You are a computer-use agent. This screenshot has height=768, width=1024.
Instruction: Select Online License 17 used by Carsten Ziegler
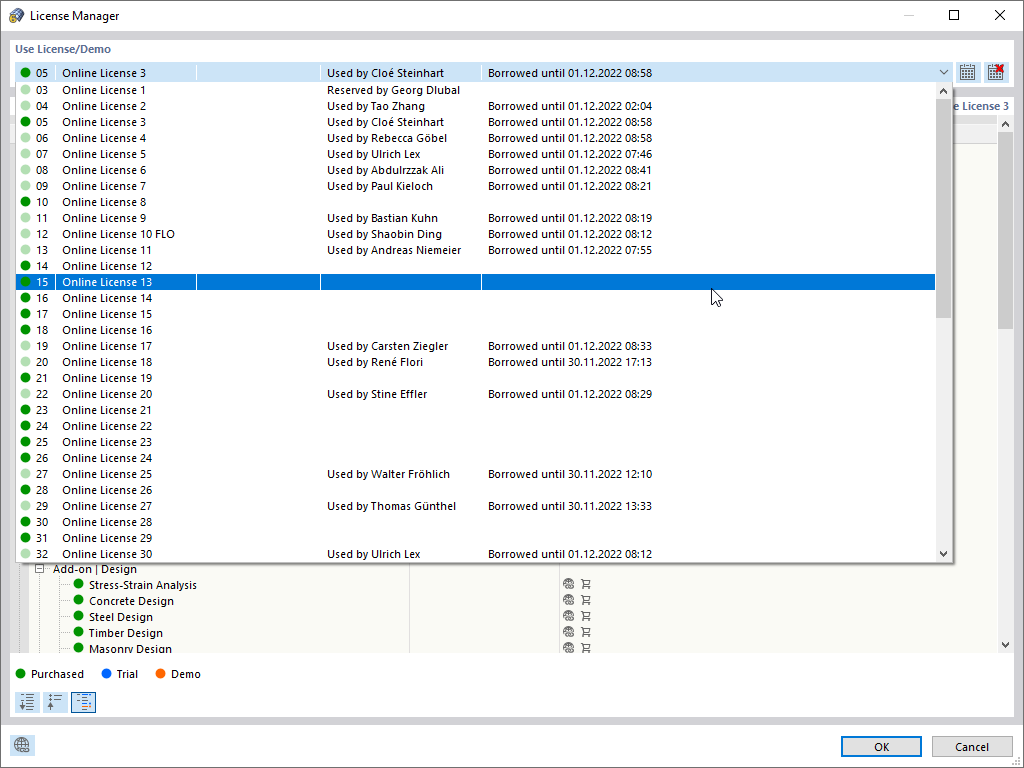click(x=475, y=346)
